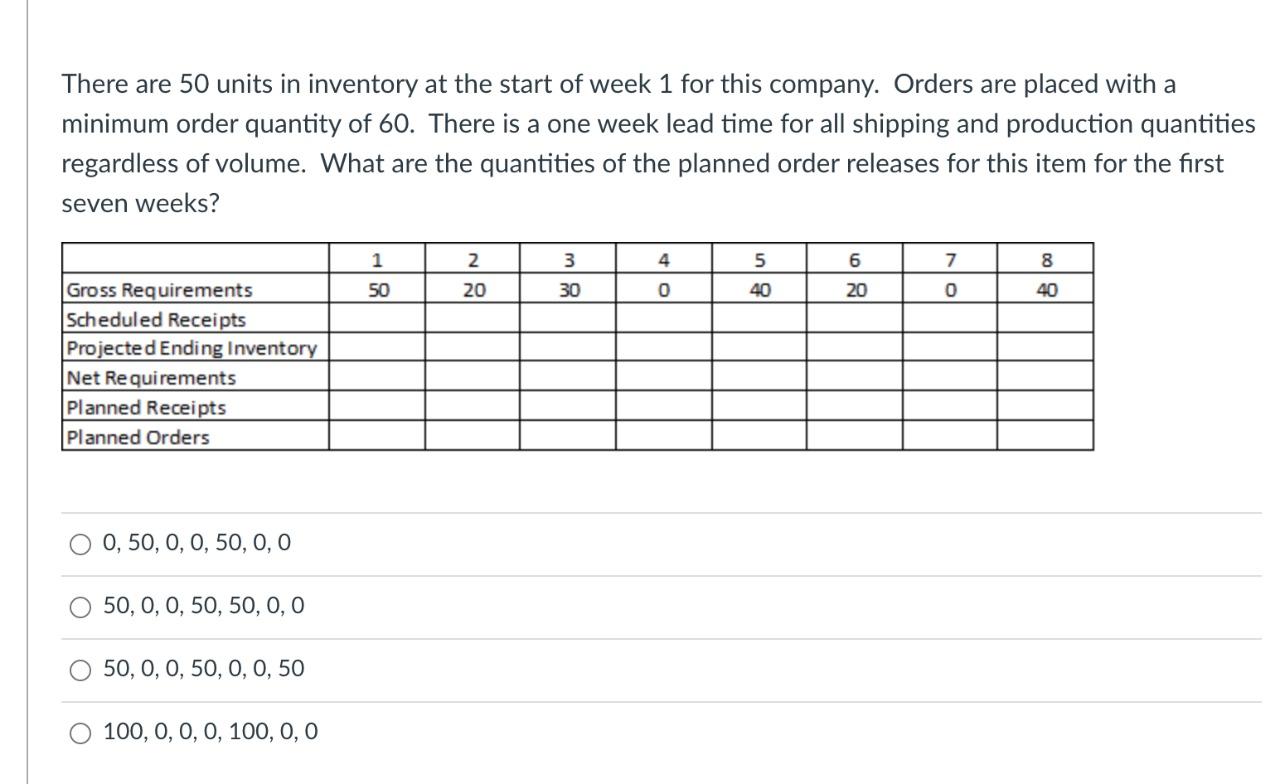
Task: Select the answer "50, 0, 0, 50, 0, 0, 50"
Action: coord(78,670)
